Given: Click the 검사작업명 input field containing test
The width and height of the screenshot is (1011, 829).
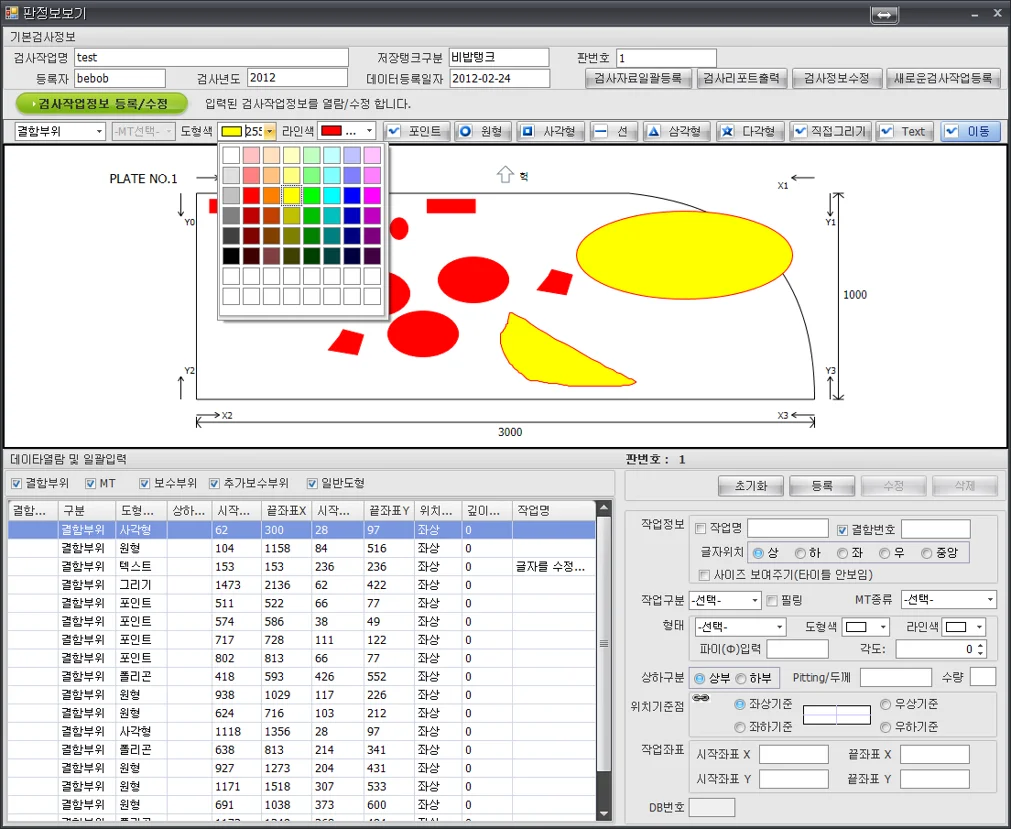Looking at the screenshot, I should [211, 57].
